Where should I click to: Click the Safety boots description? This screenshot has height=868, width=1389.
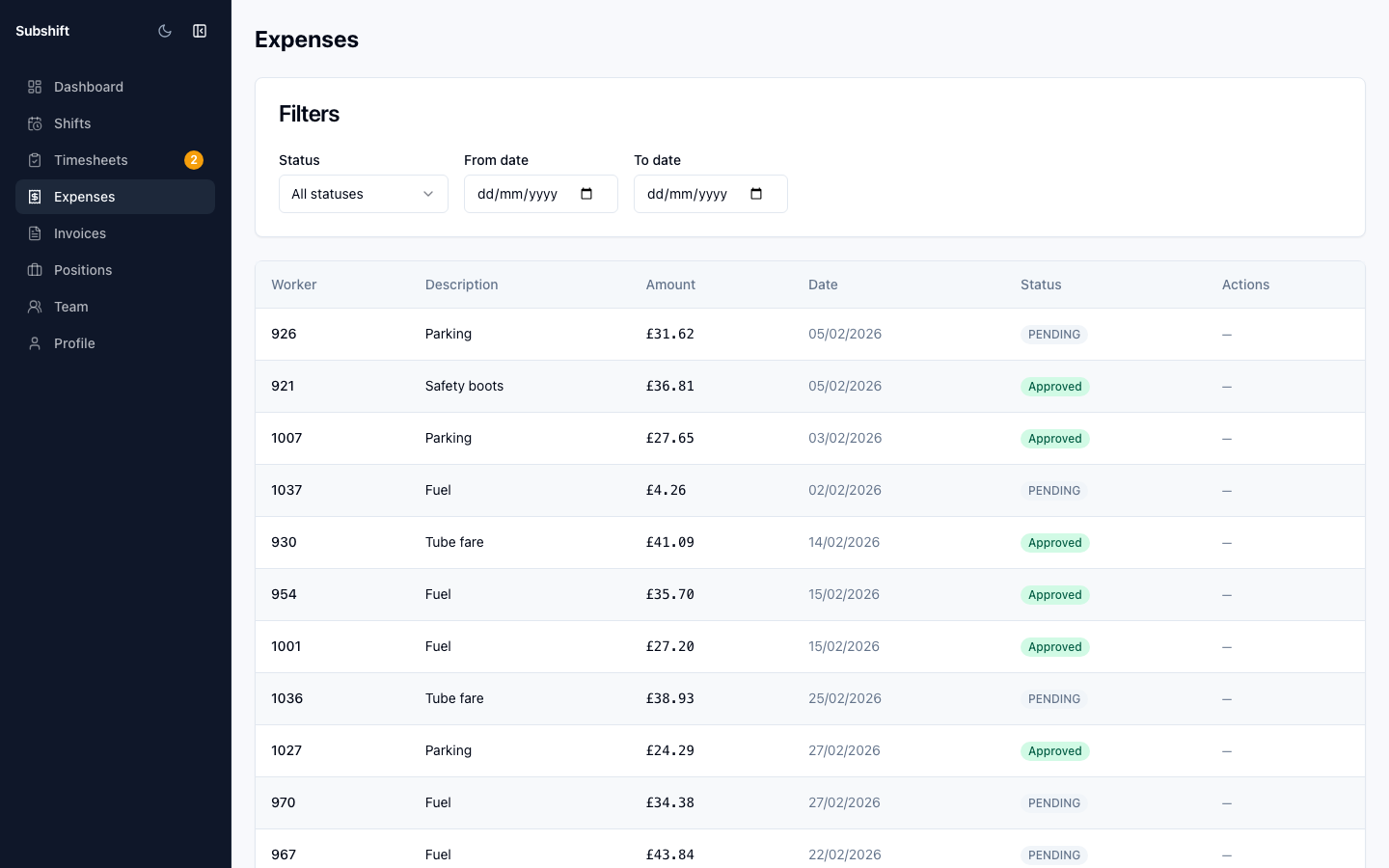(464, 386)
